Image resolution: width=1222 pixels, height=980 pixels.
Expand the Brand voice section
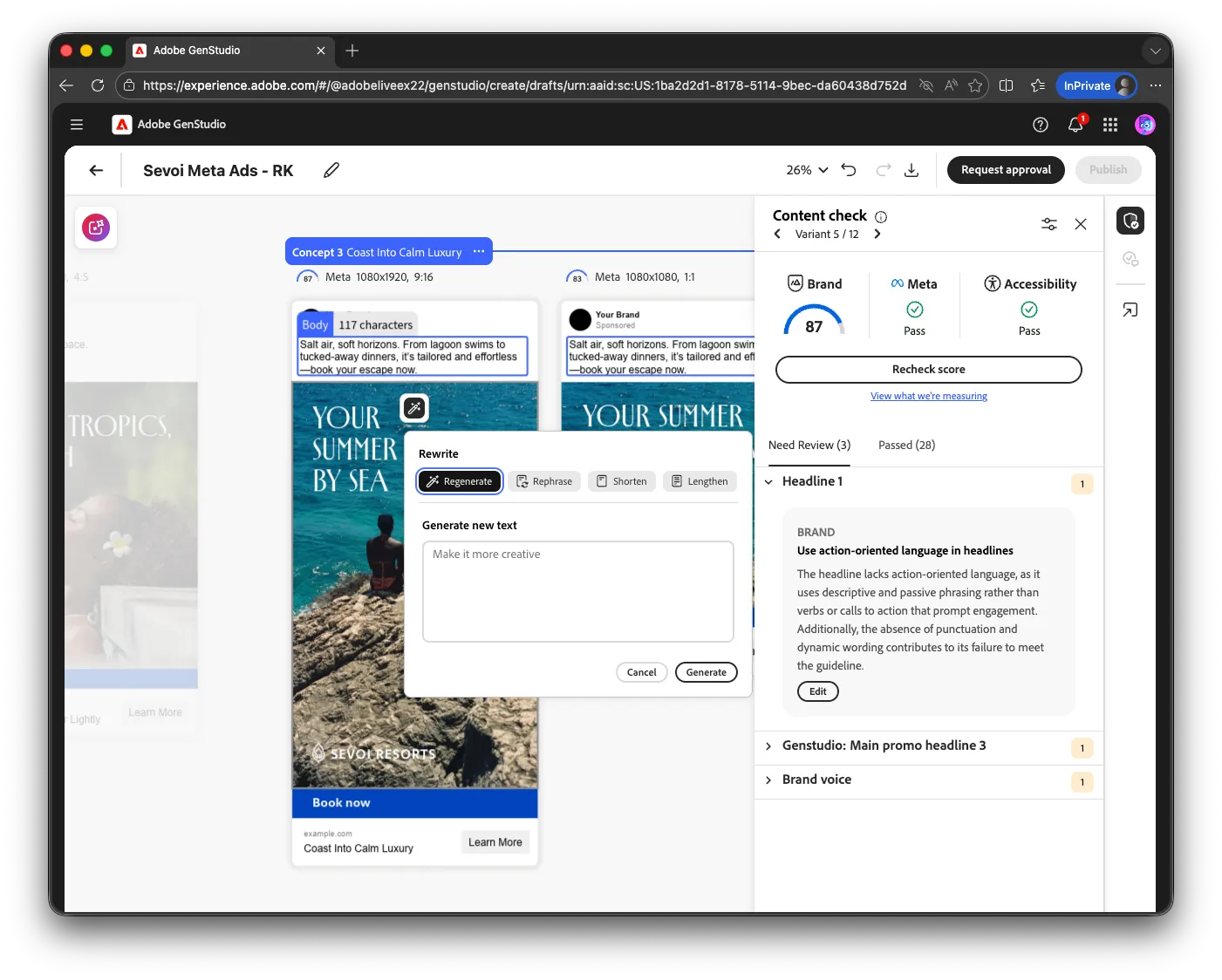pyautogui.click(x=768, y=780)
